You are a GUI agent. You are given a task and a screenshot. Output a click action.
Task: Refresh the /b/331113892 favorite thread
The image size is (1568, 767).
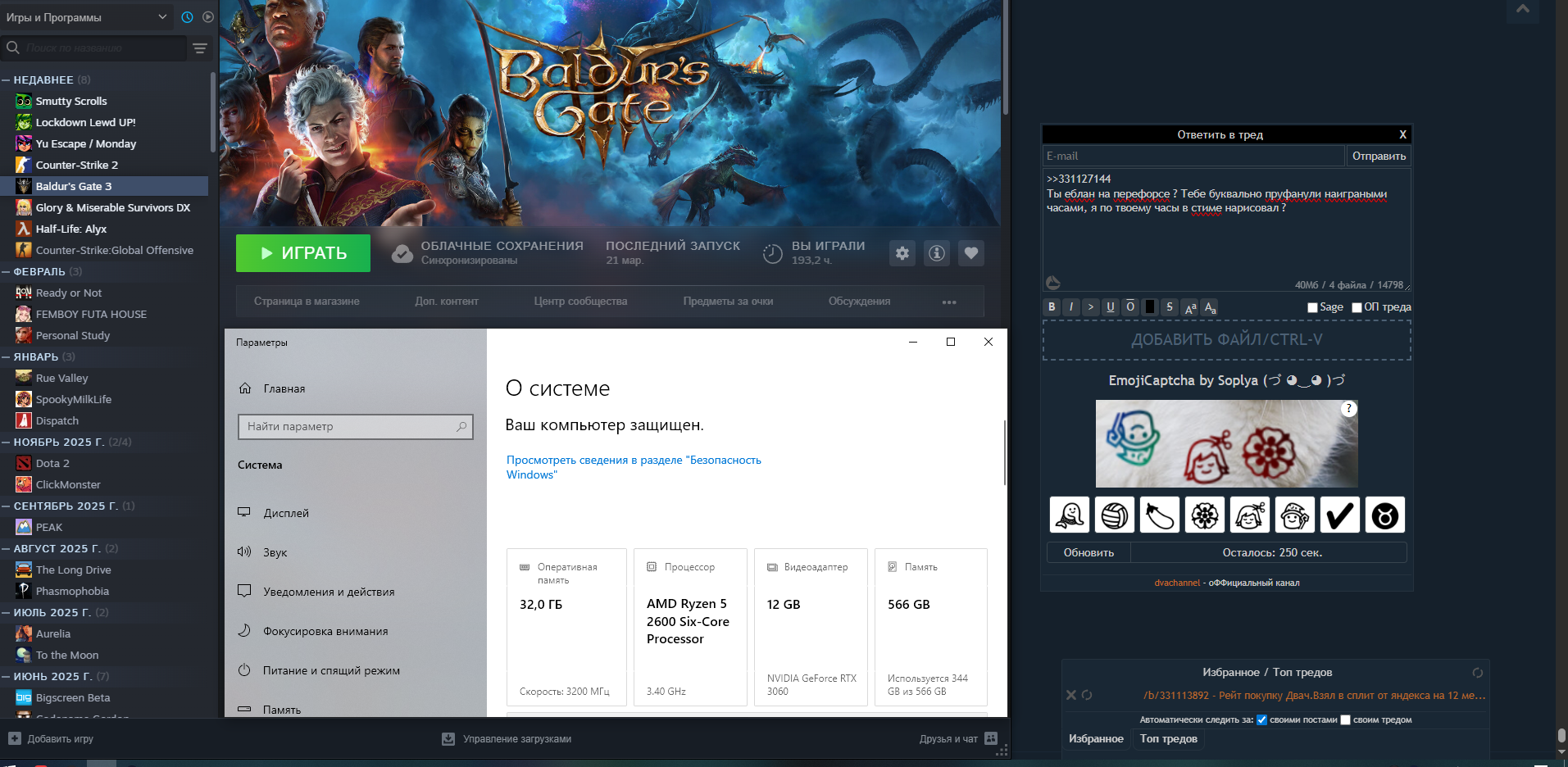(1087, 695)
